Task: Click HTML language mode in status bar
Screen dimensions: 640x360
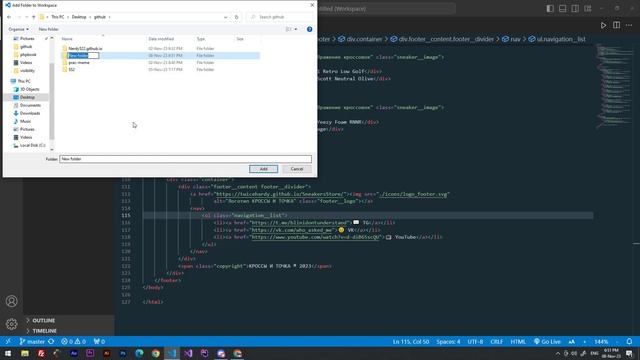Action: point(518,342)
